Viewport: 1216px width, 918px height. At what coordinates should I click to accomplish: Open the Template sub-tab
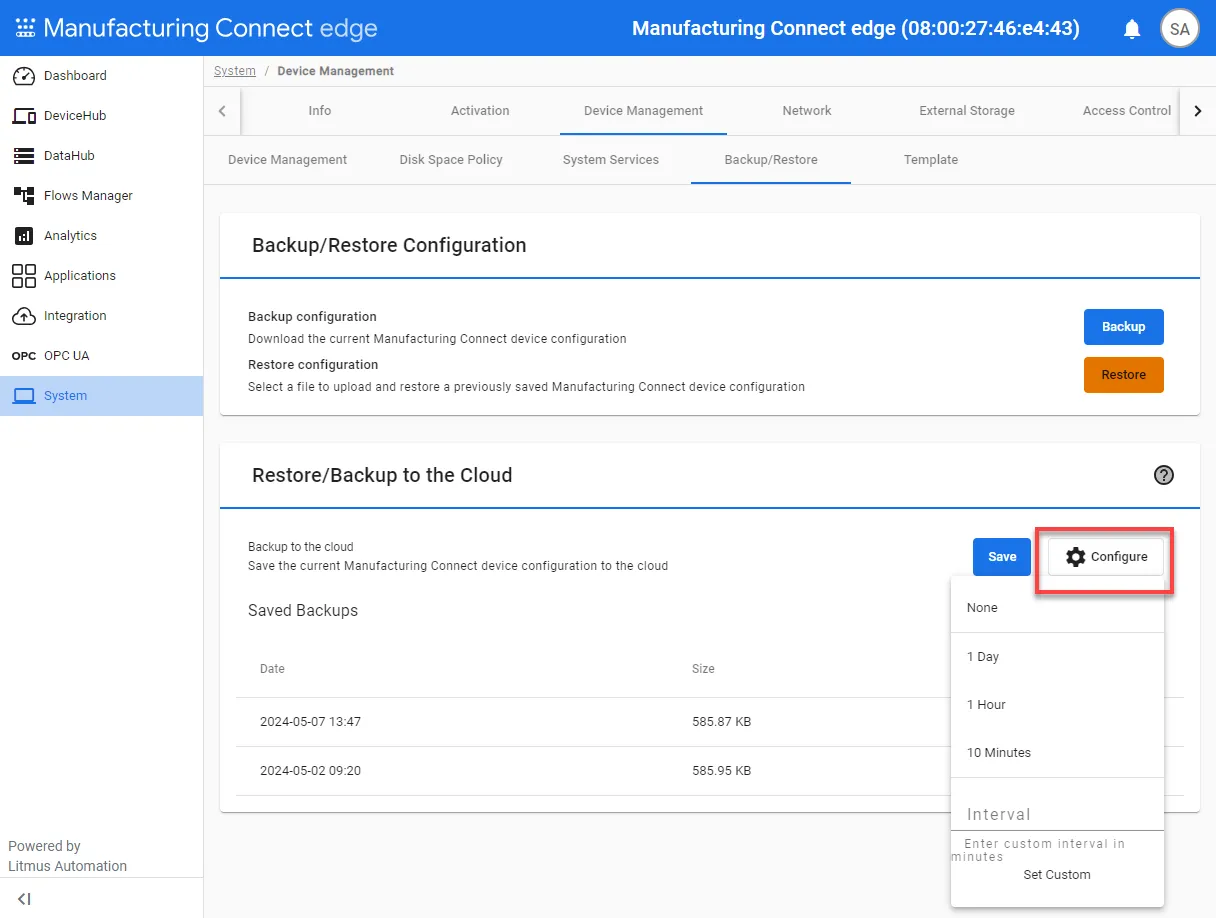(x=931, y=160)
